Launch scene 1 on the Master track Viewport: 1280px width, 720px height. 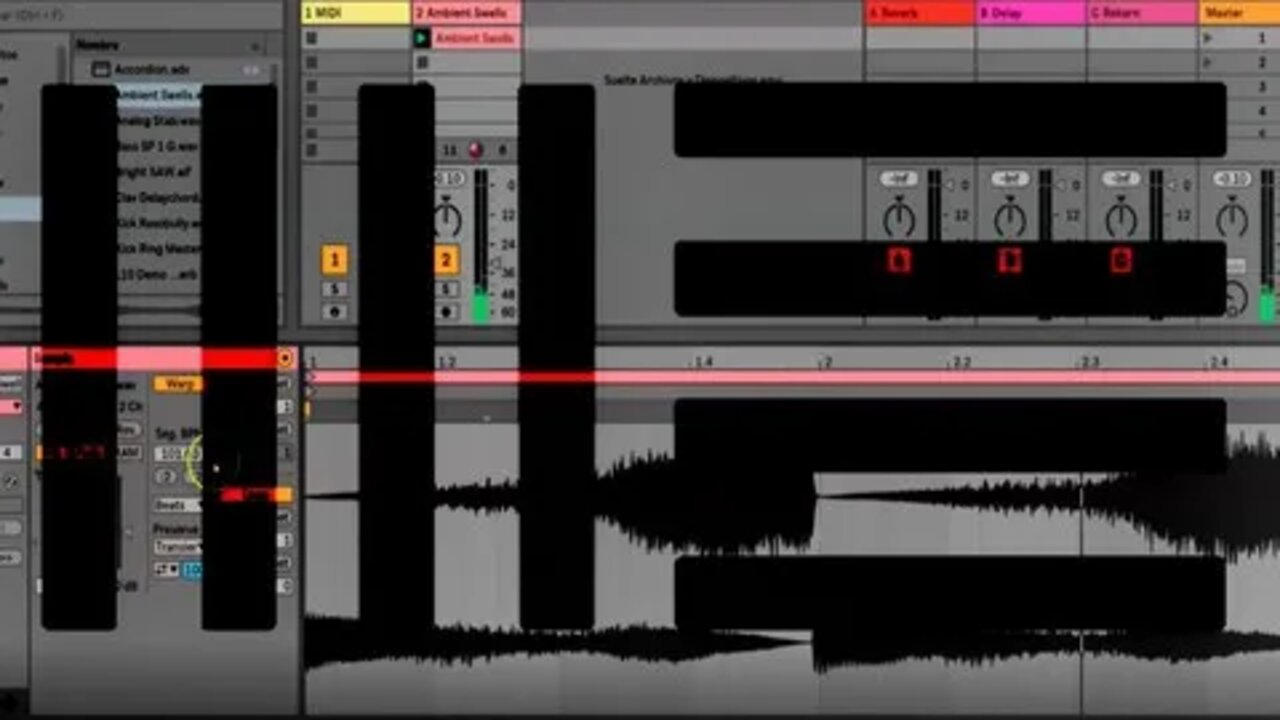click(1208, 38)
